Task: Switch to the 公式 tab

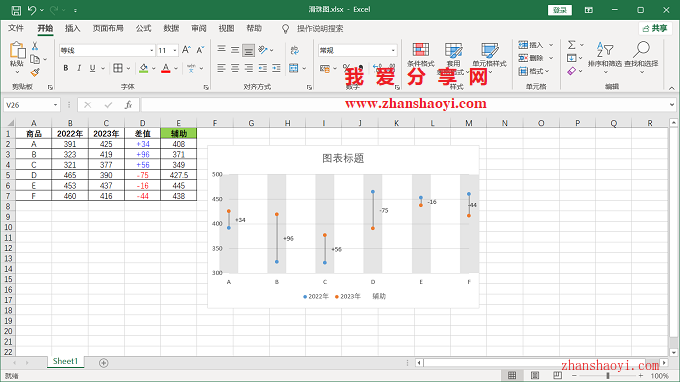Action: 143,29
